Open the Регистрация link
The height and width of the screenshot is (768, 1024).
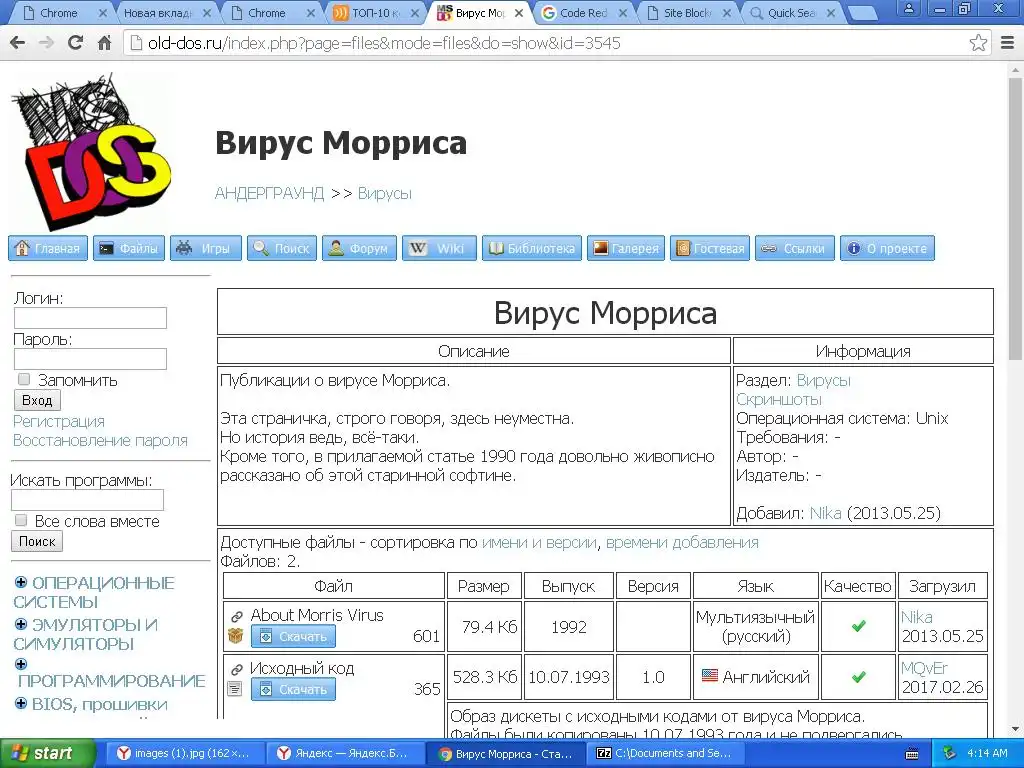[59, 421]
